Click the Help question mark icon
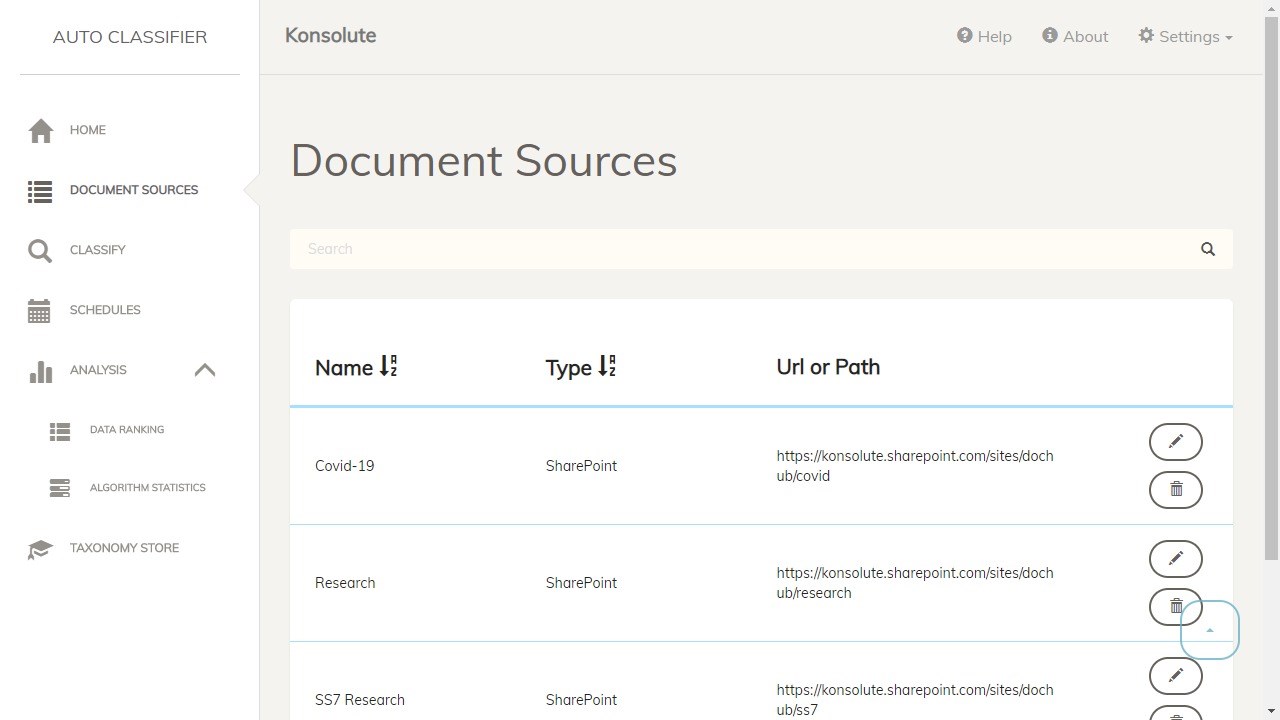The image size is (1280, 720). pyautogui.click(x=965, y=35)
